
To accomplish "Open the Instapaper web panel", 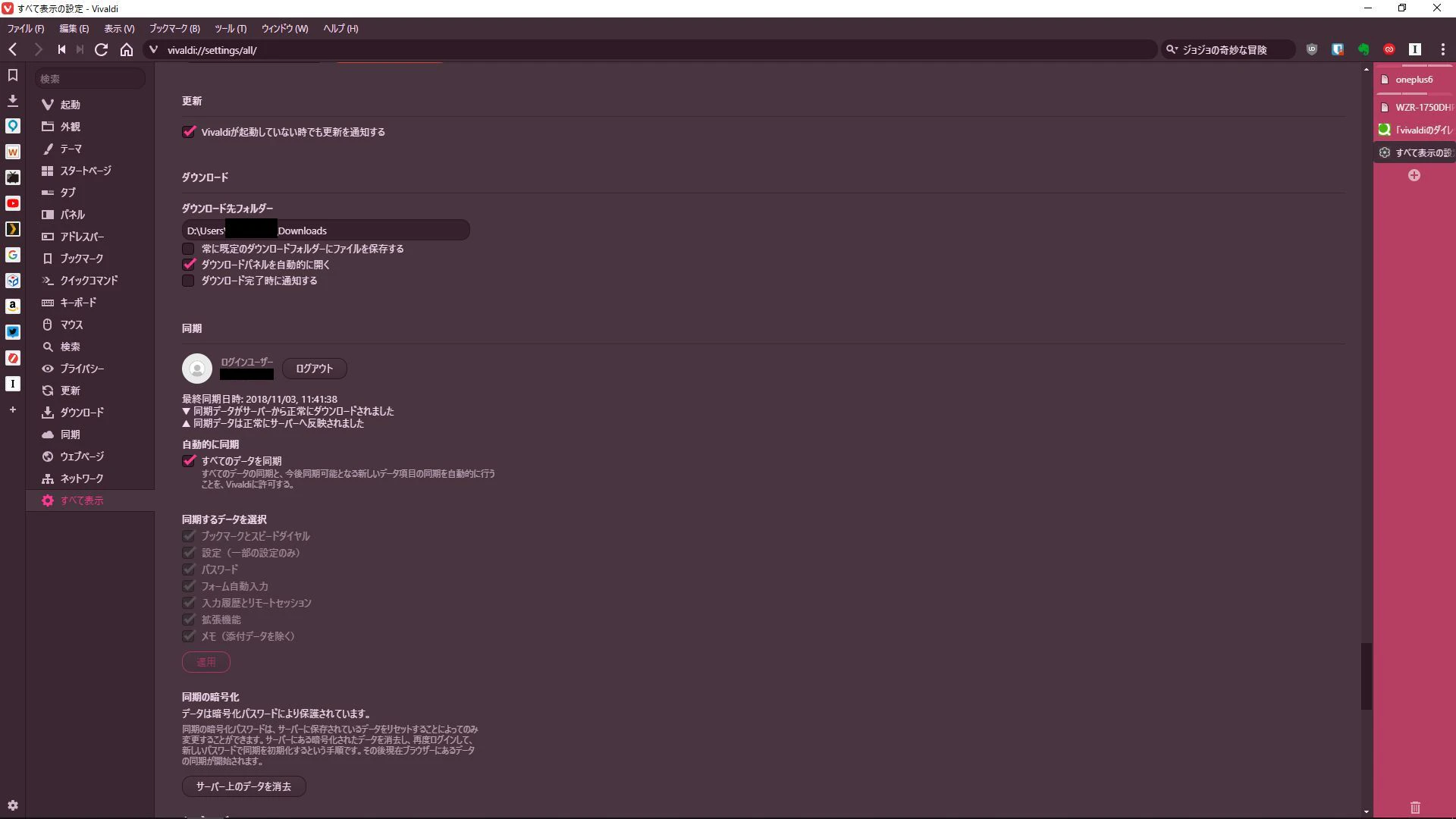I will (13, 384).
